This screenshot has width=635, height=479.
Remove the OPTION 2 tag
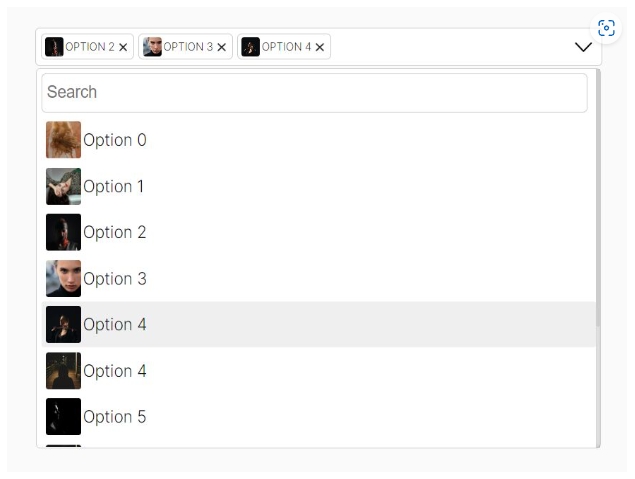click(x=123, y=47)
